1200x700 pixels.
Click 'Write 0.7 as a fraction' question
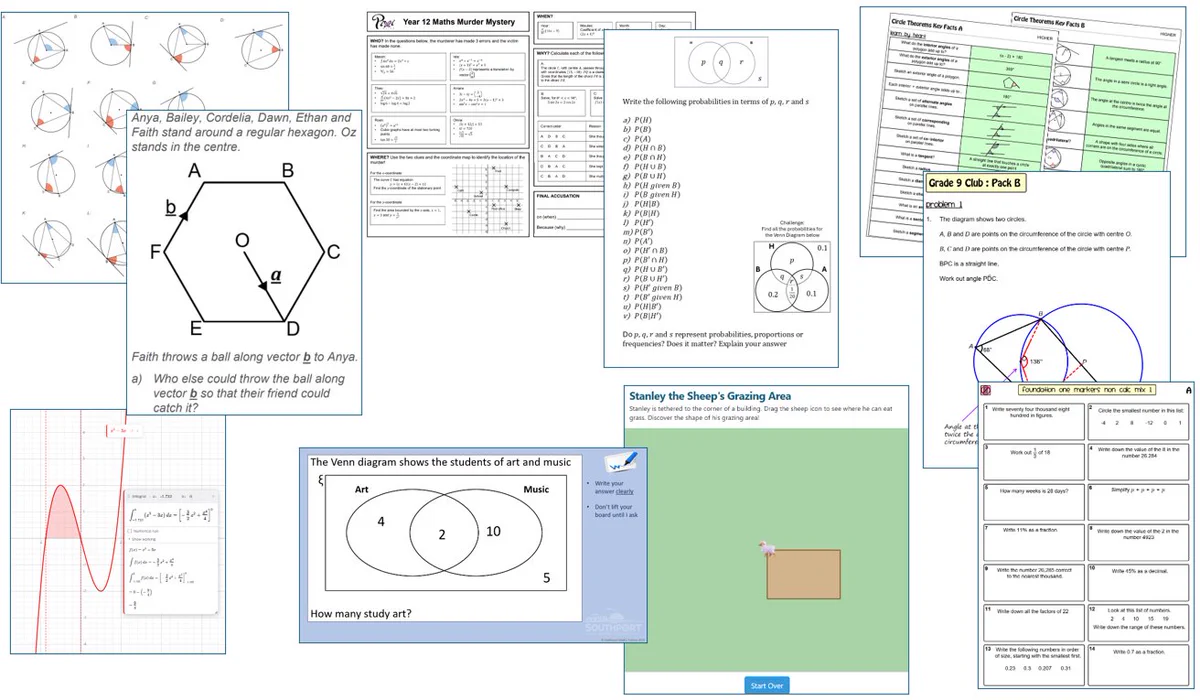(x=1141, y=652)
